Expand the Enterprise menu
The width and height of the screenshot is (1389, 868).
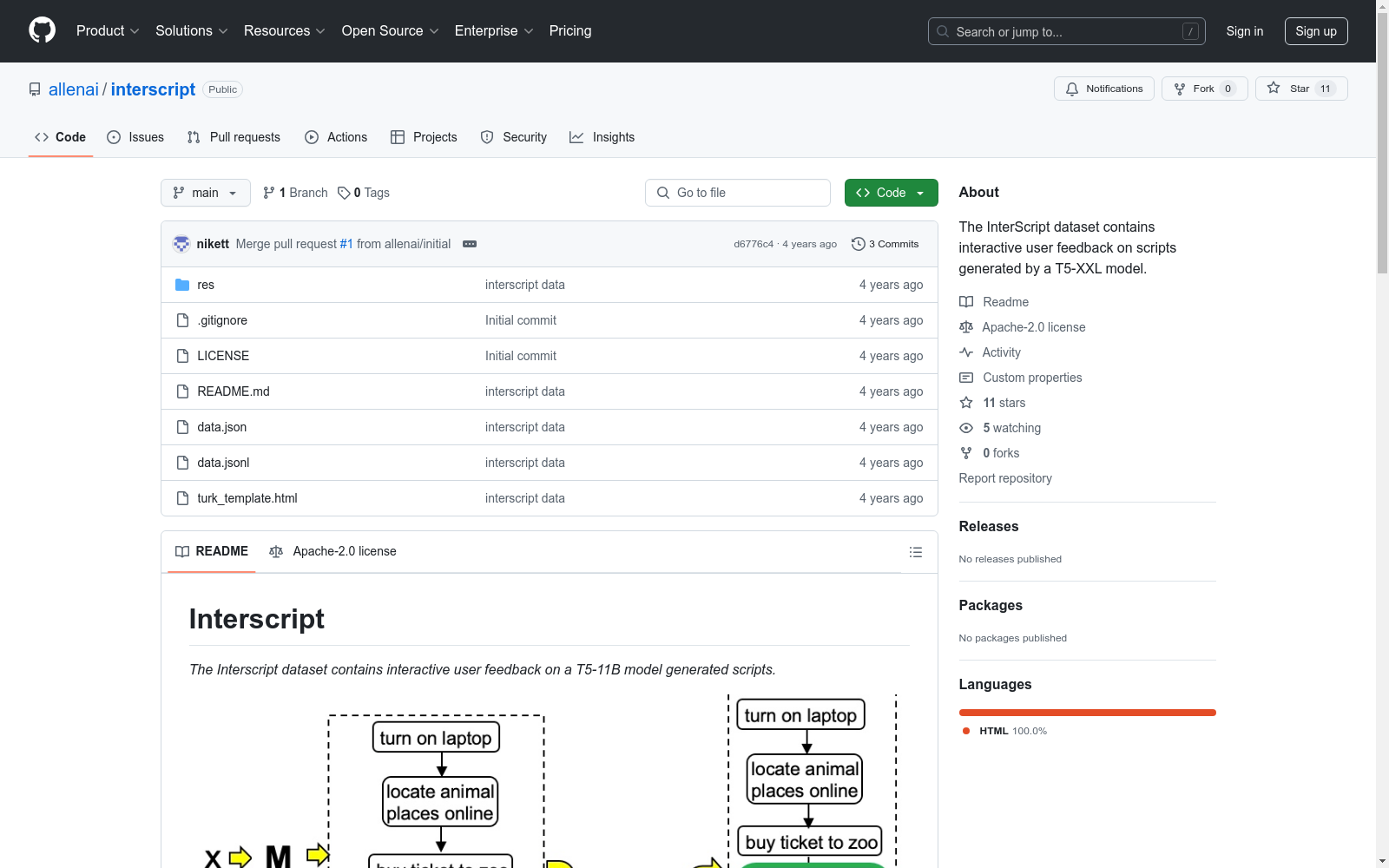494,31
